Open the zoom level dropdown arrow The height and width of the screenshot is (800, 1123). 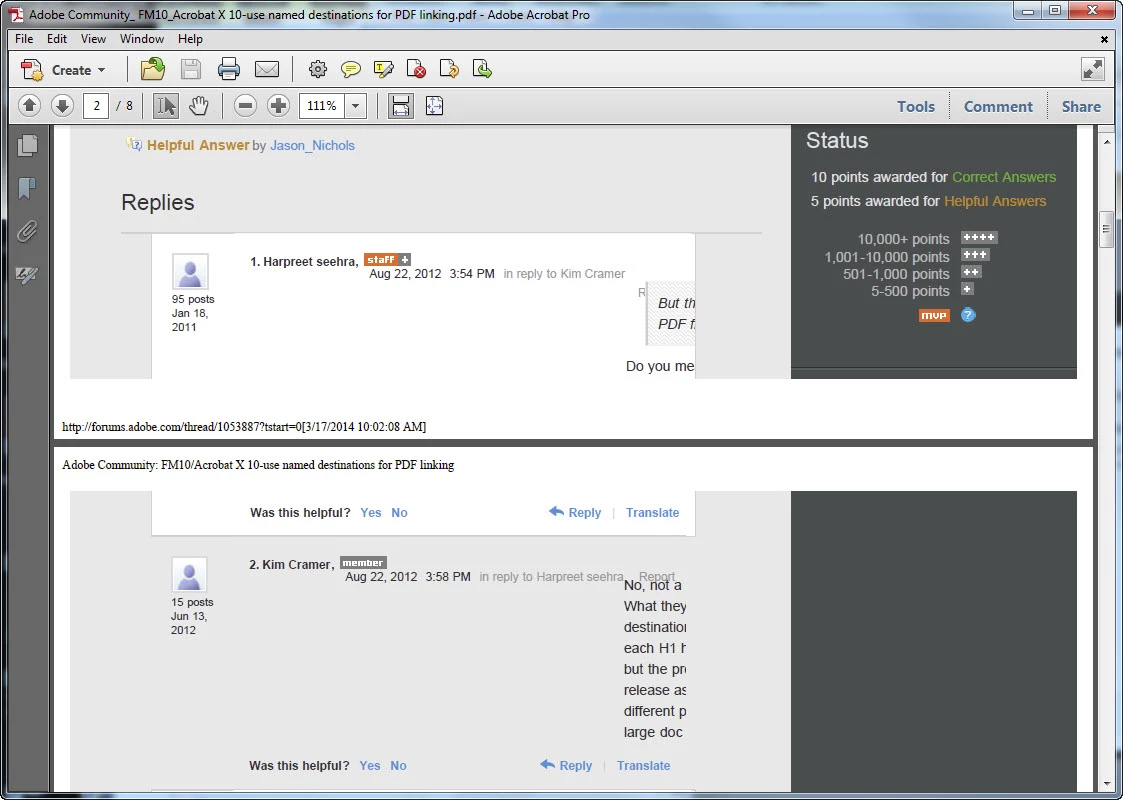click(x=355, y=106)
